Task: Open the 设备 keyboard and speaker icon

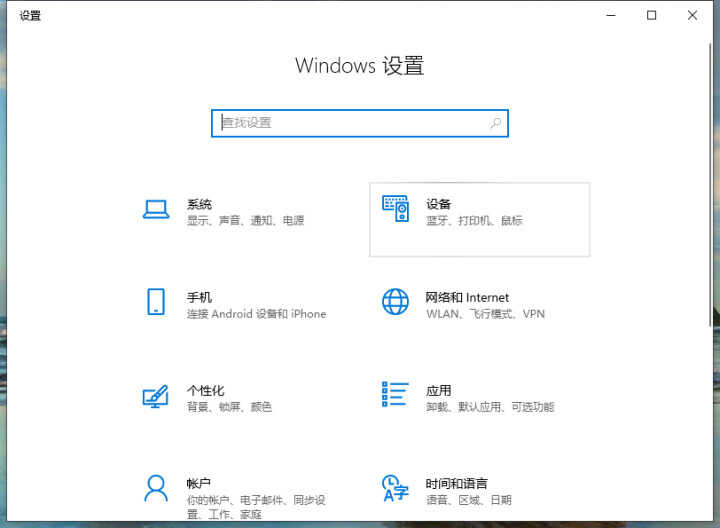Action: [395, 209]
